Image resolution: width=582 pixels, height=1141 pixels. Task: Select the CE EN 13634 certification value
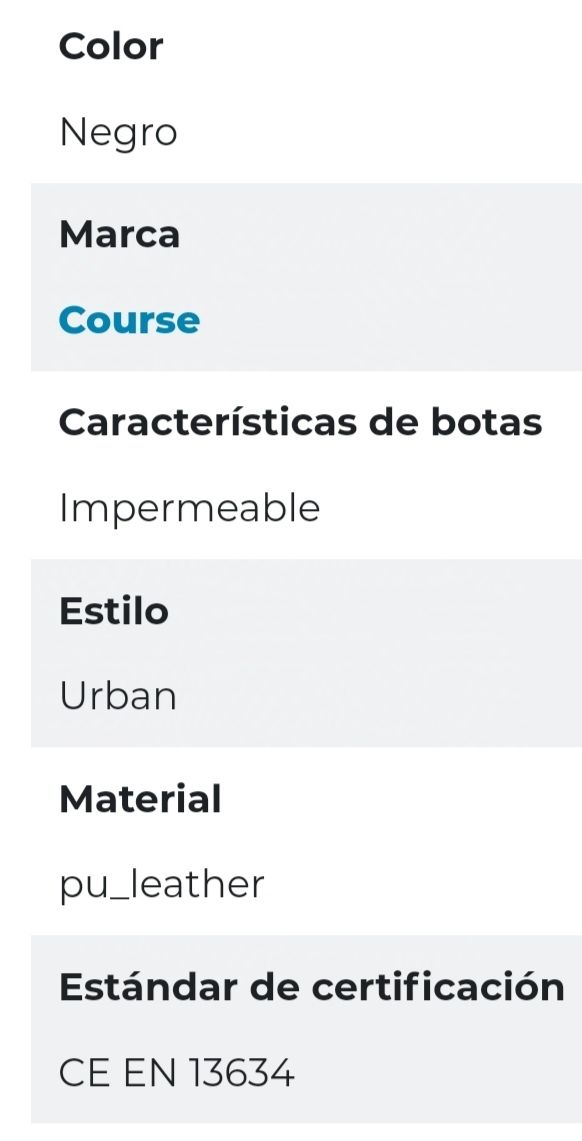[x=178, y=1072]
